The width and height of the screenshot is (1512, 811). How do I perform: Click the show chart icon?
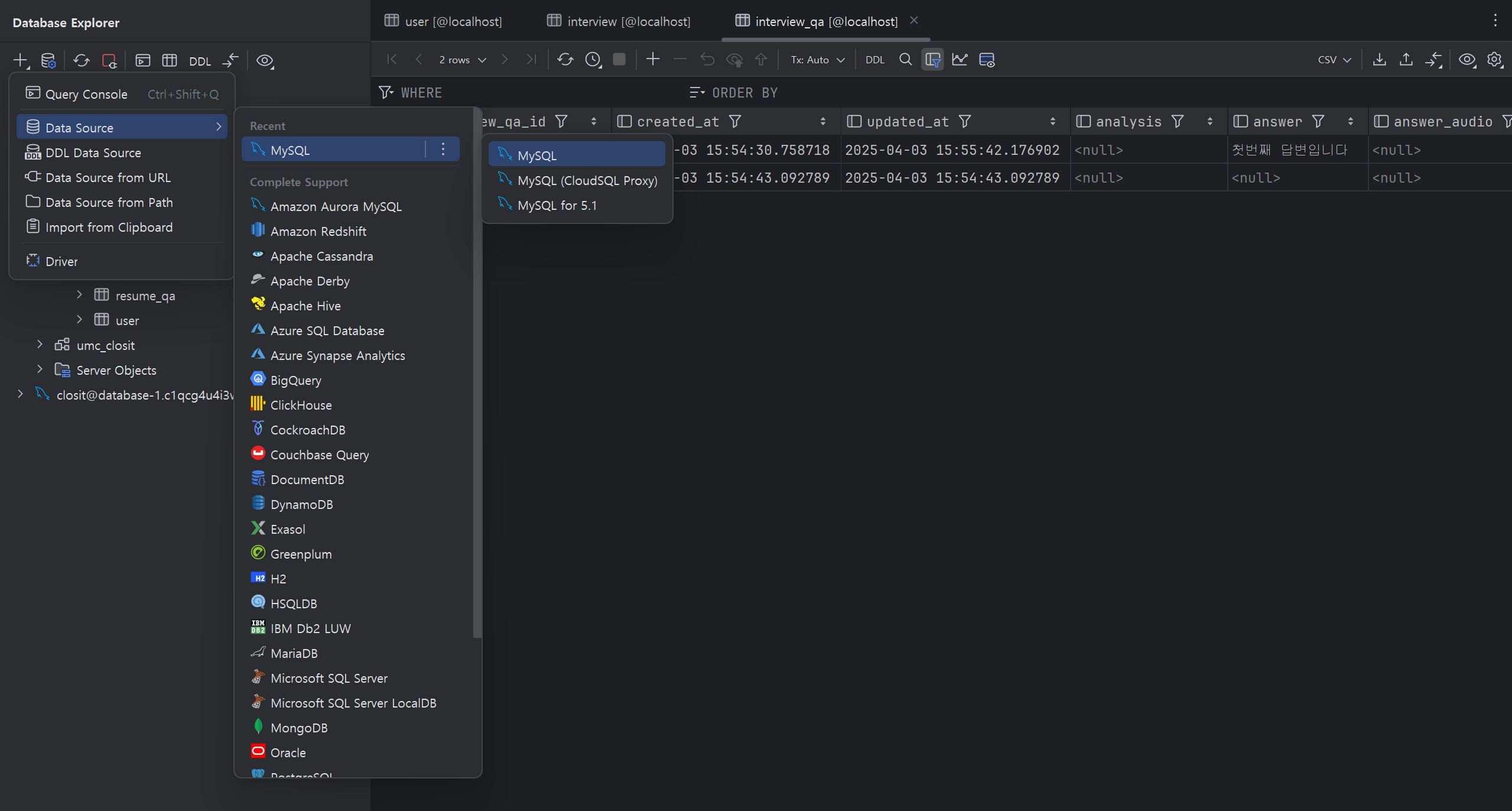point(960,60)
